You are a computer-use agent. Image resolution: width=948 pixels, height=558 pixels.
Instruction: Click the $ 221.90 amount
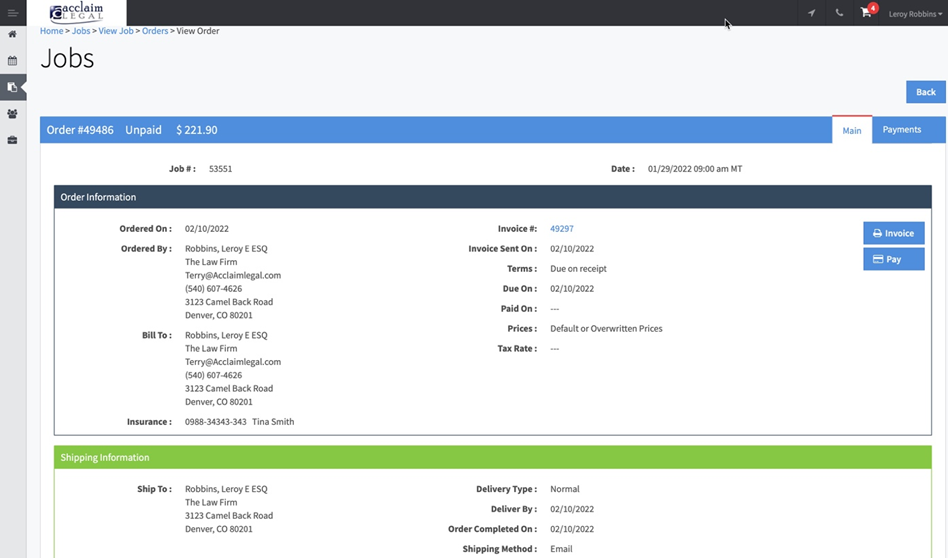coord(196,130)
